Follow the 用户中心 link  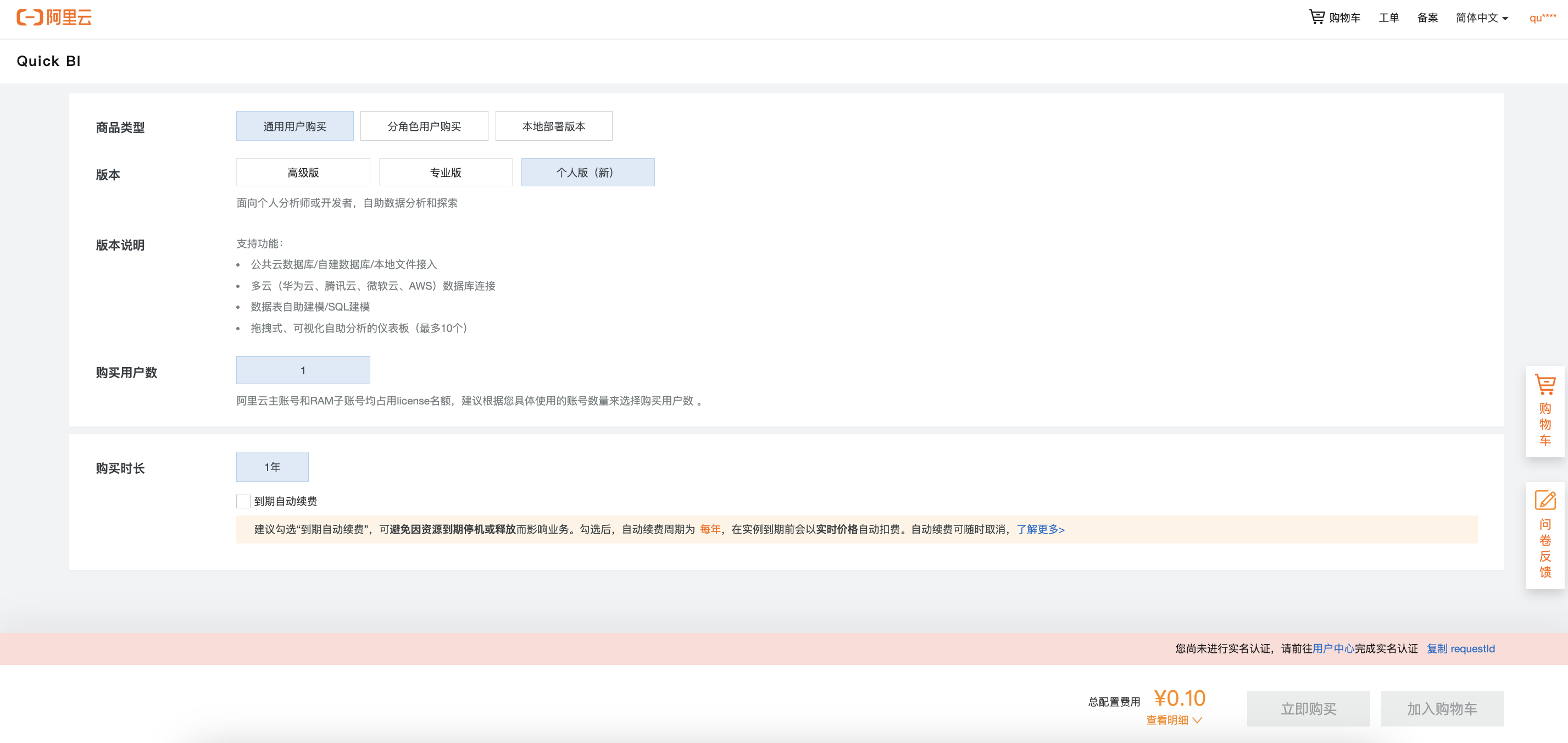[x=1332, y=648]
